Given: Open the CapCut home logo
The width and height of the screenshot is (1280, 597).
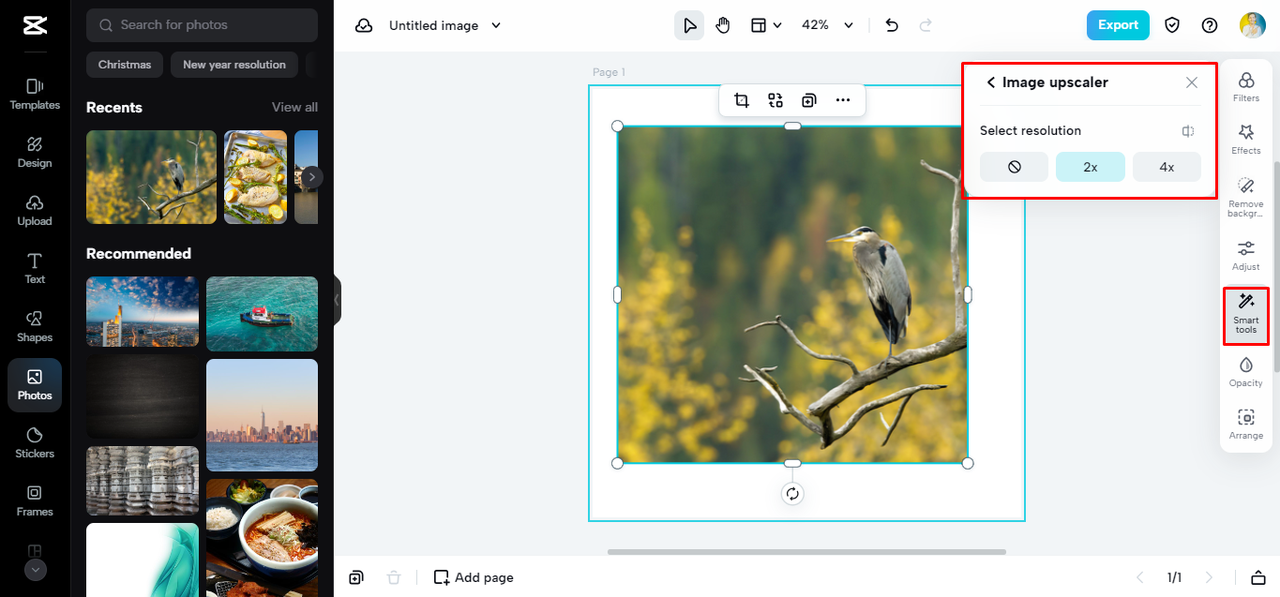Looking at the screenshot, I should 35,26.
